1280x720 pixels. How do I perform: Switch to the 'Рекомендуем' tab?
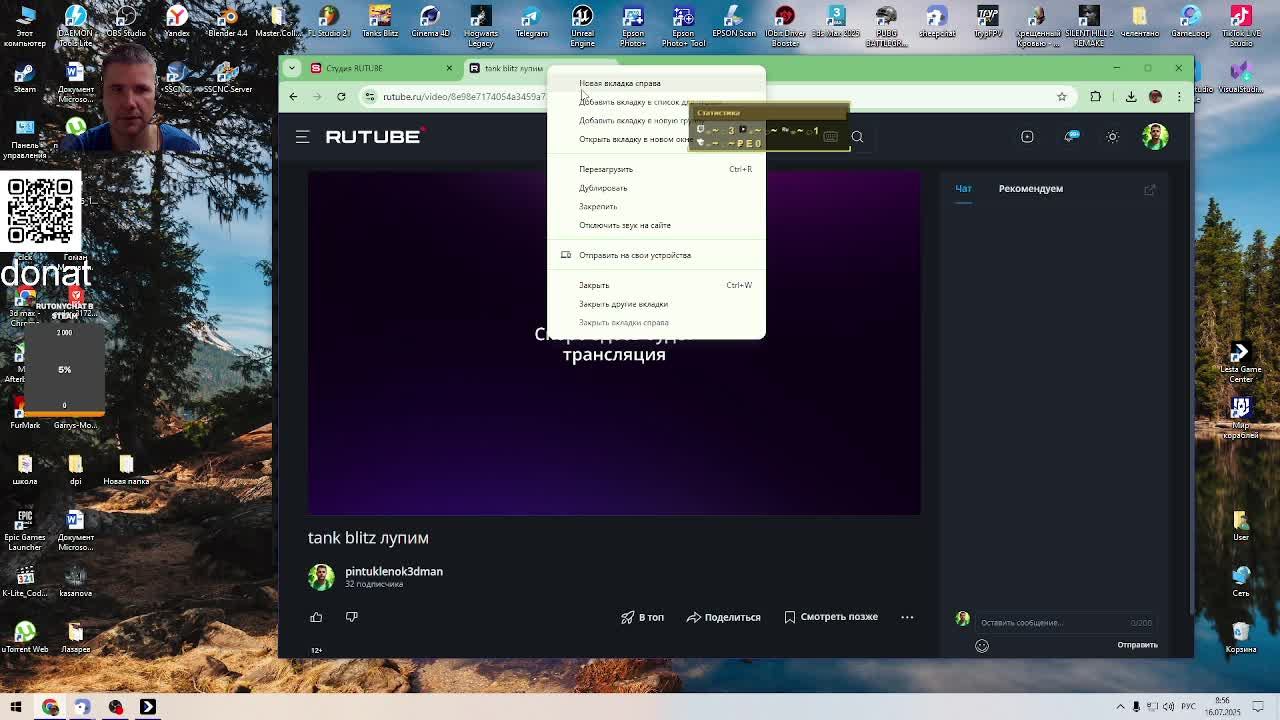pyautogui.click(x=1030, y=189)
